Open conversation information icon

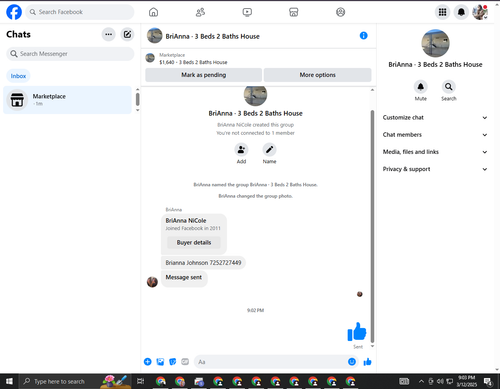tap(363, 36)
